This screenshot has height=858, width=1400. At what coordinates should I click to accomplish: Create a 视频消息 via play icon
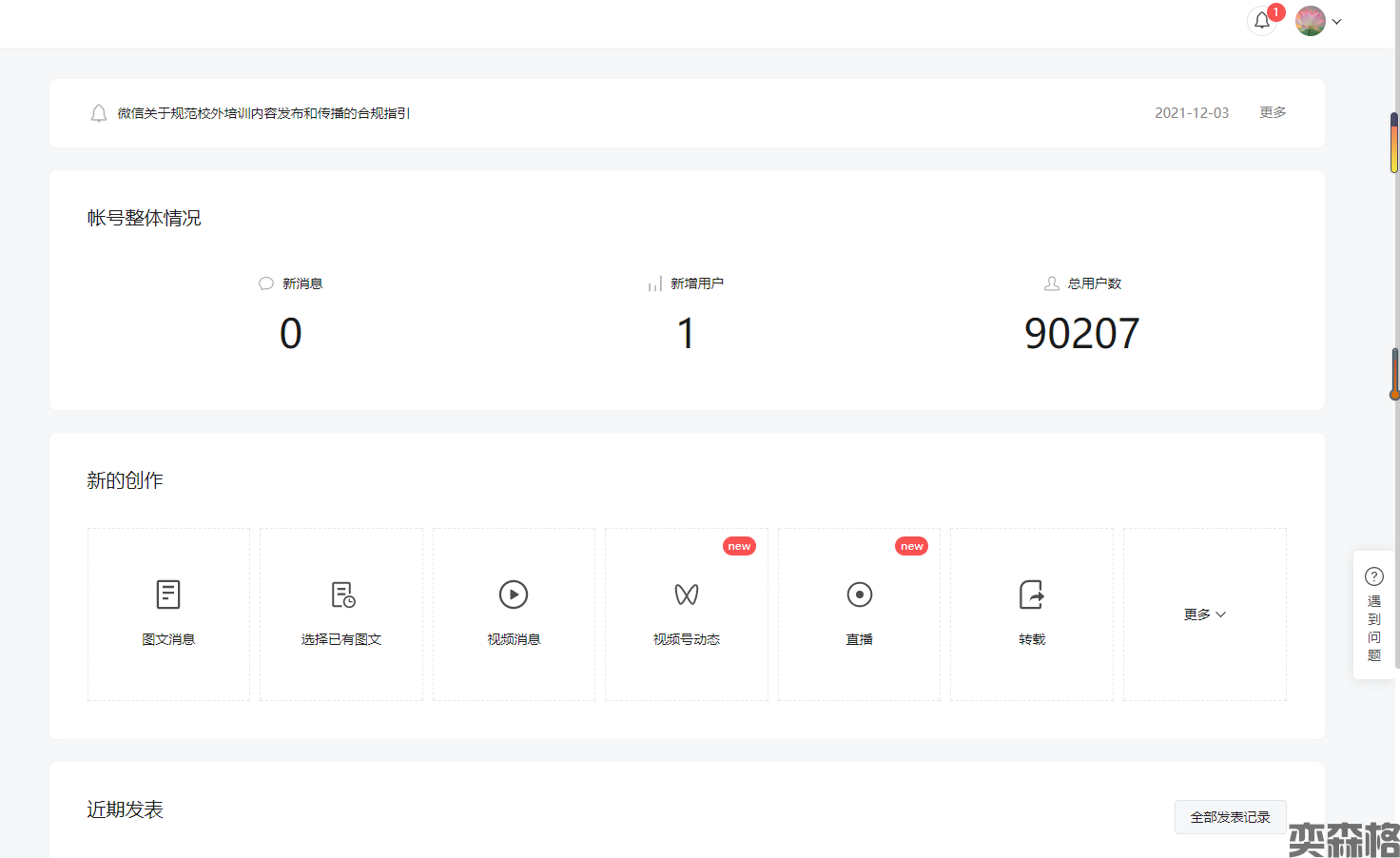pyautogui.click(x=514, y=595)
